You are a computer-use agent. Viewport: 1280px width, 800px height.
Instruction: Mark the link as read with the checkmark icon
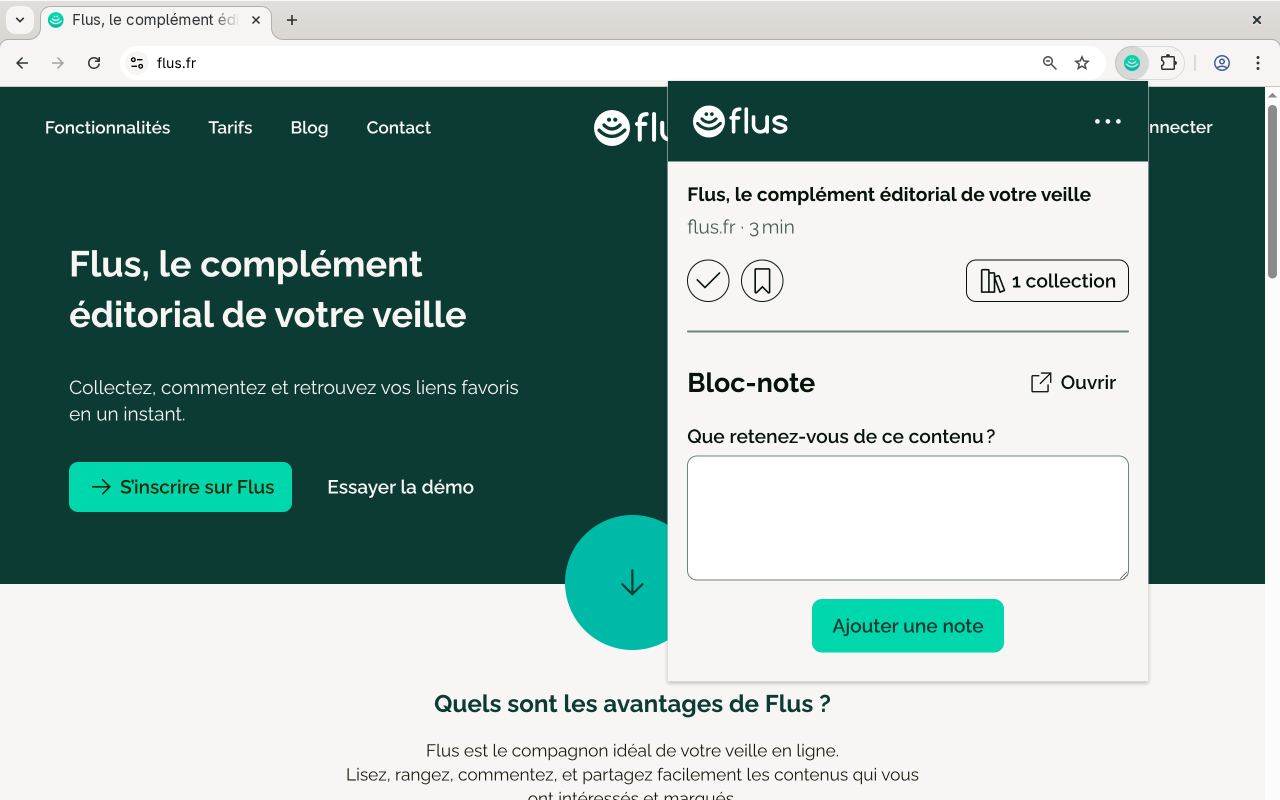click(708, 281)
